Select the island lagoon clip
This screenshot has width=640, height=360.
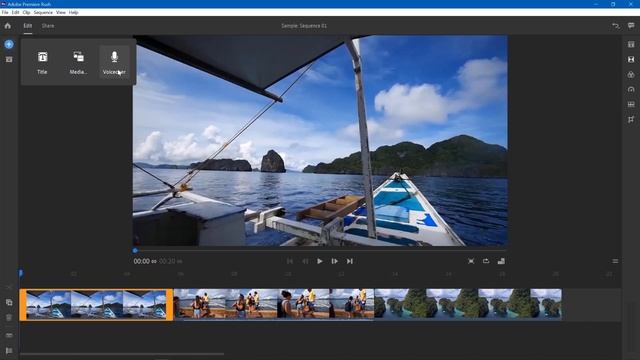click(x=468, y=304)
